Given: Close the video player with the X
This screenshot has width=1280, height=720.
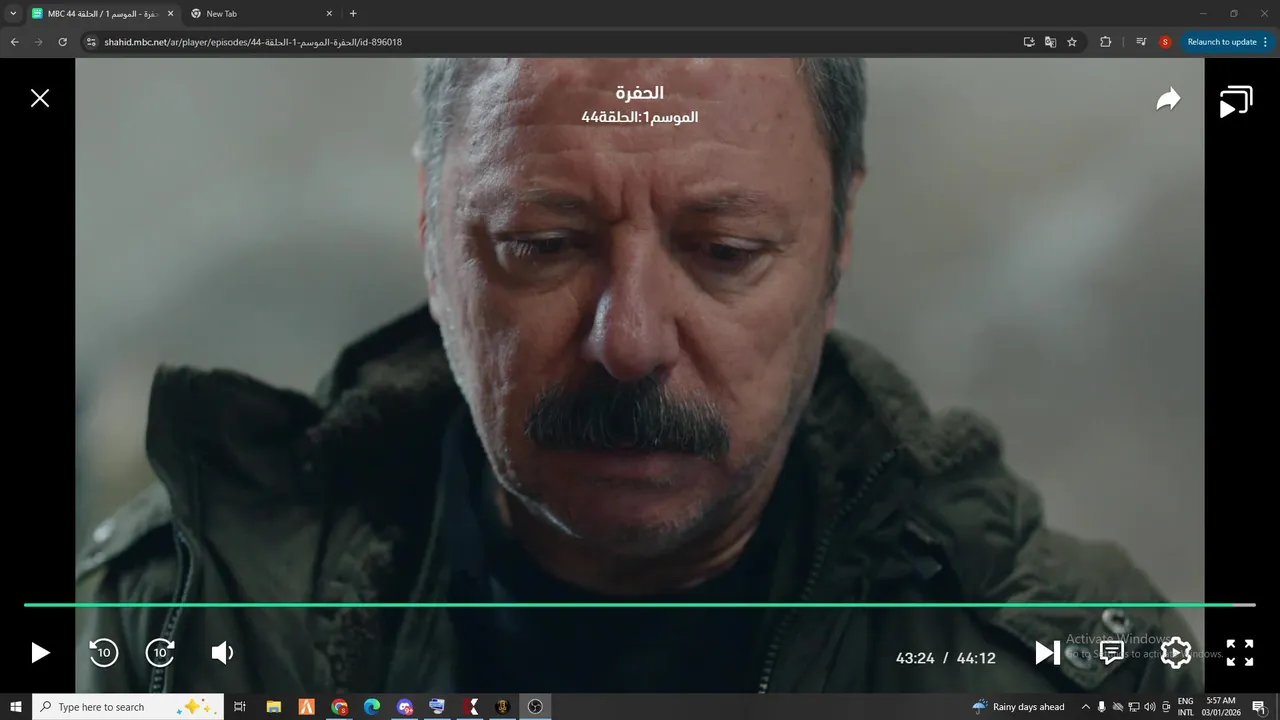Looking at the screenshot, I should [40, 98].
